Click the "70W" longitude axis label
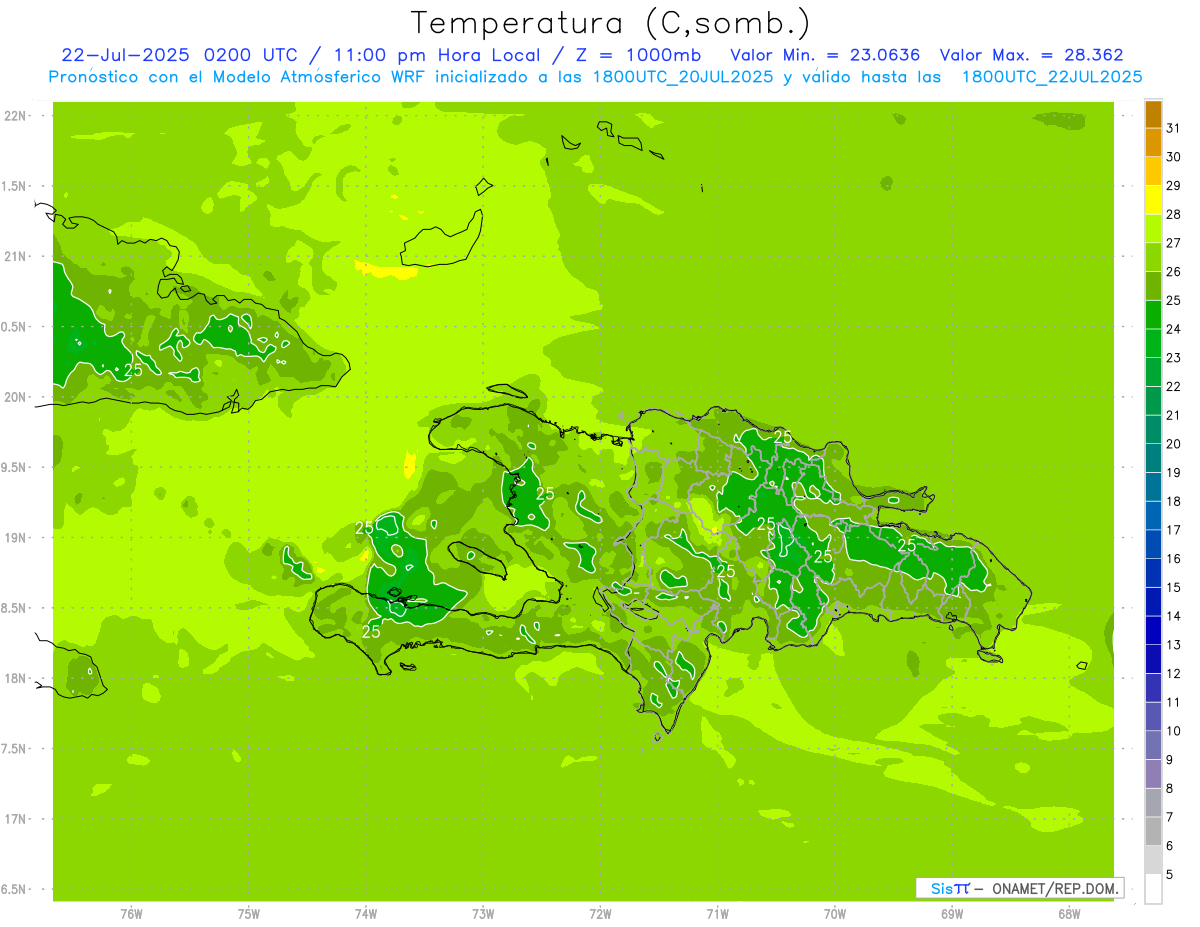This screenshot has width=1200, height=927. click(835, 914)
